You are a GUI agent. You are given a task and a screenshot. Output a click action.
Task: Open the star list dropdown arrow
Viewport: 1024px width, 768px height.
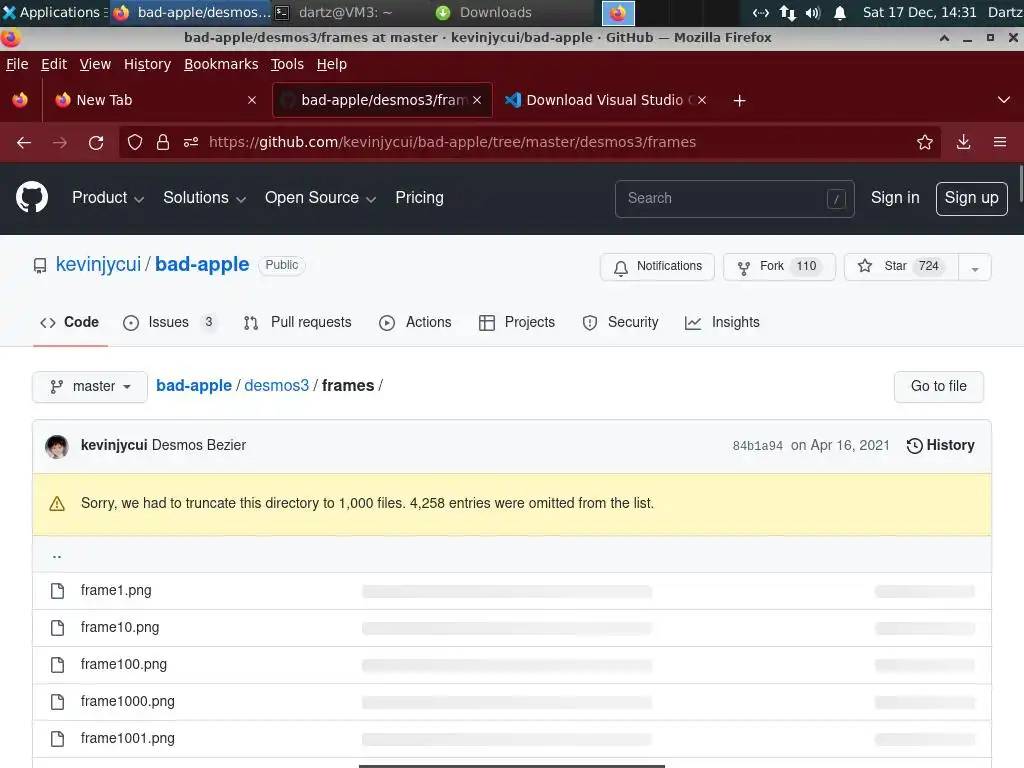(974, 267)
